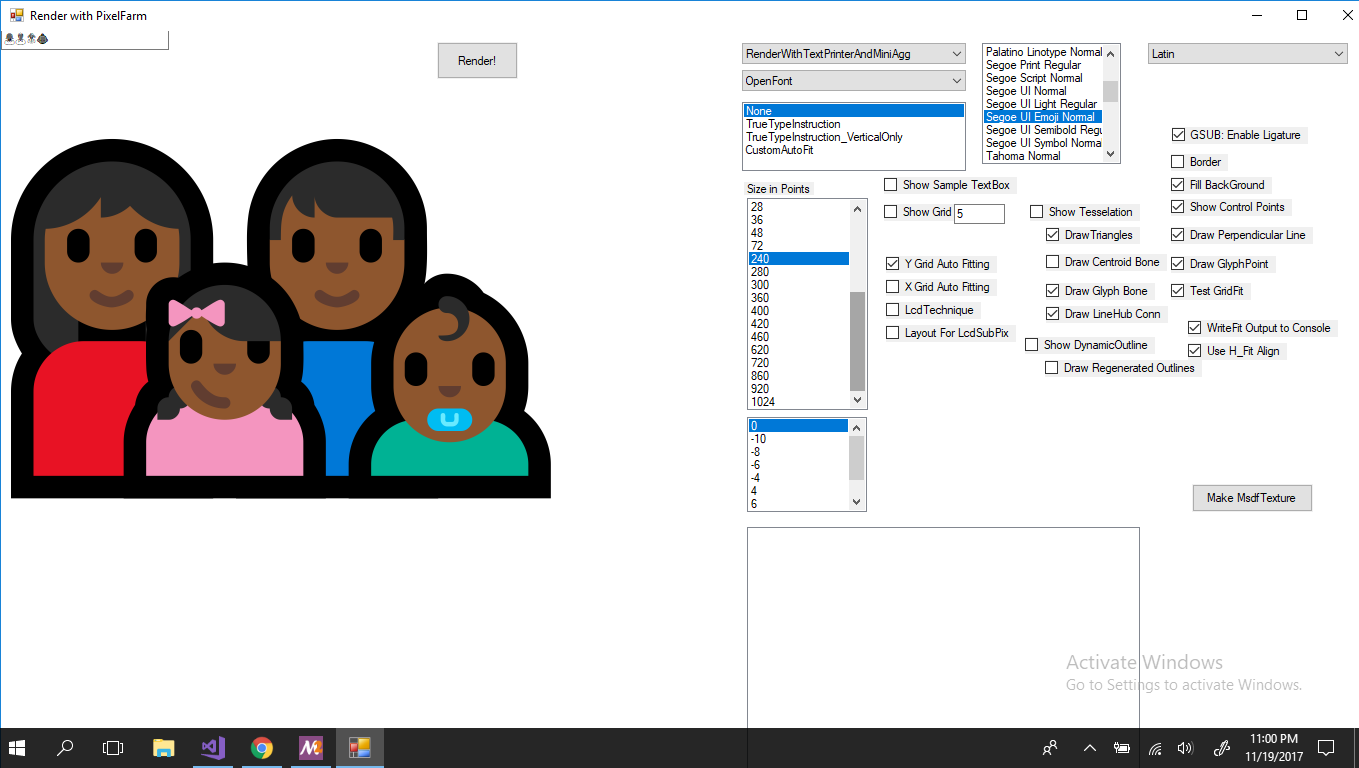Image resolution: width=1359 pixels, height=768 pixels.
Task: Choose Palatino Linotype Normal font
Action: click(1043, 52)
